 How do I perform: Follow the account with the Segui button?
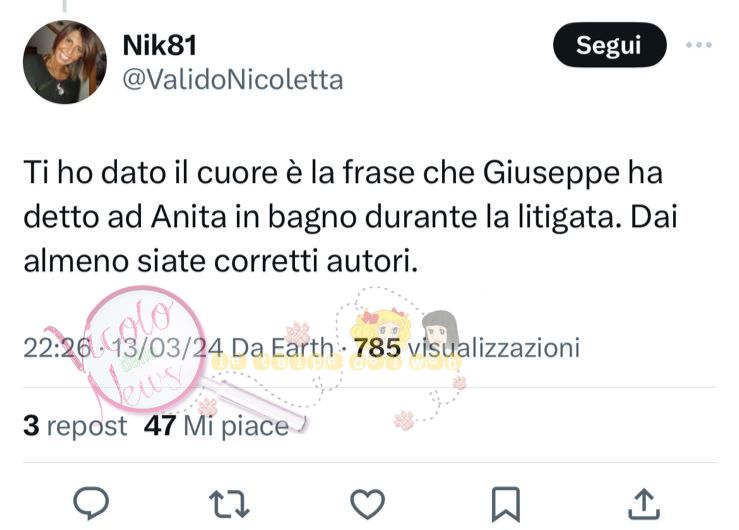(x=609, y=45)
